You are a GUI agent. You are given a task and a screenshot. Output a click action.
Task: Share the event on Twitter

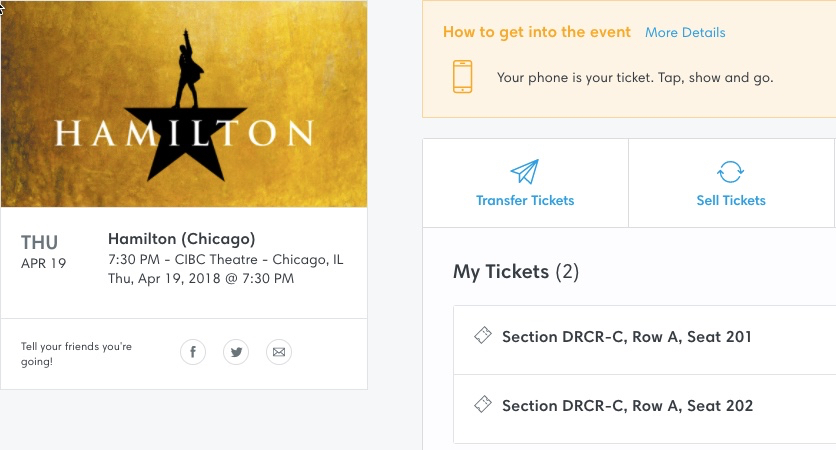(x=236, y=352)
